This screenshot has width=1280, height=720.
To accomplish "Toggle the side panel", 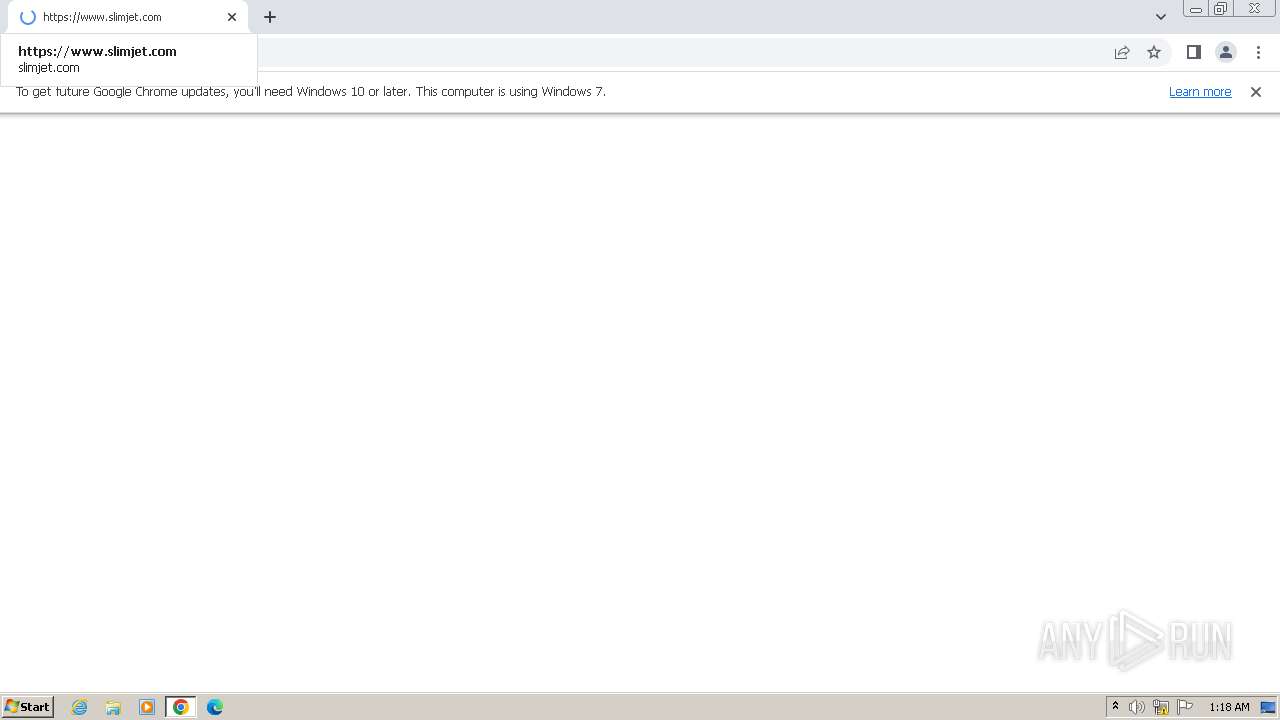I will [1194, 52].
